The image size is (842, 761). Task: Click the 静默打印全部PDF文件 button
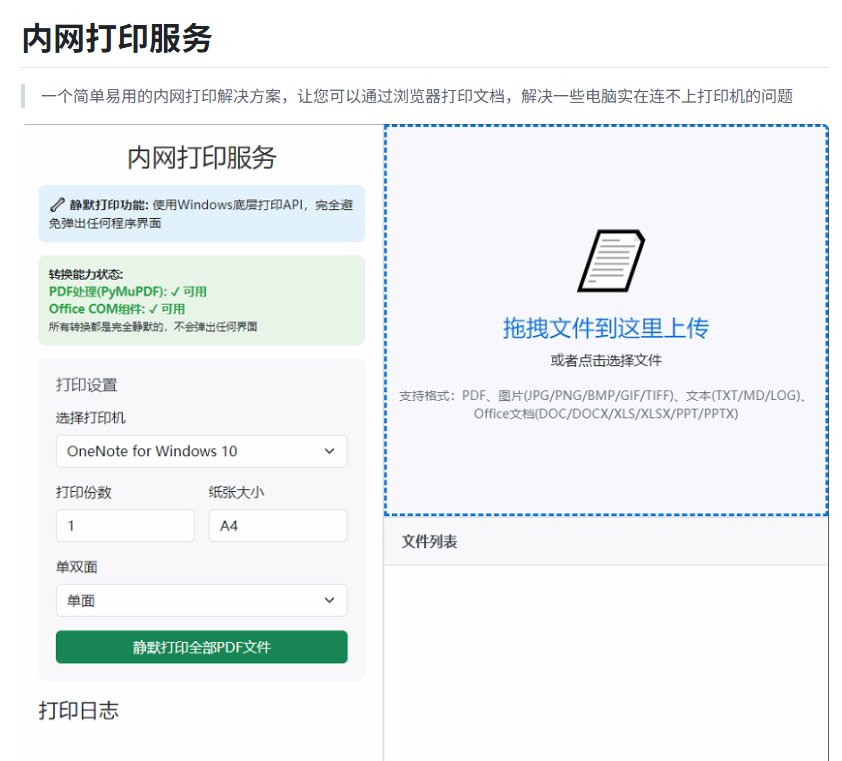[201, 647]
